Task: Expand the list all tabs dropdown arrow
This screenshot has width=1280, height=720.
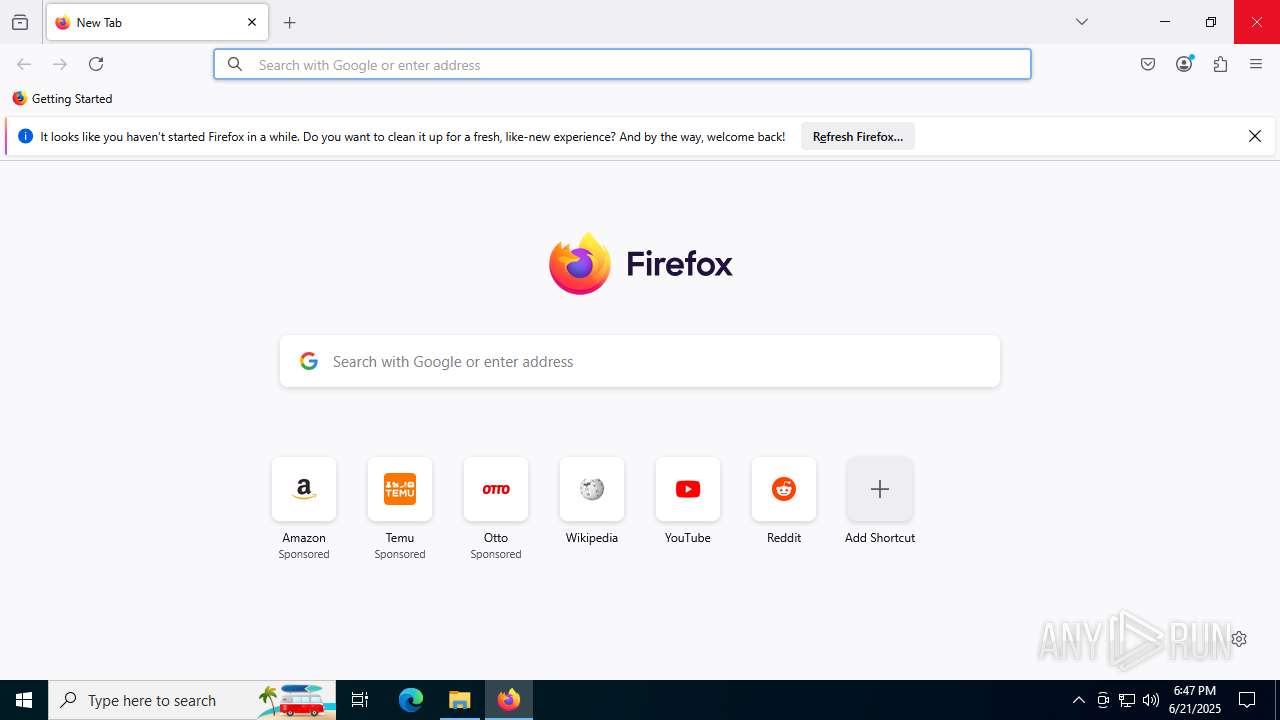Action: point(1082,22)
